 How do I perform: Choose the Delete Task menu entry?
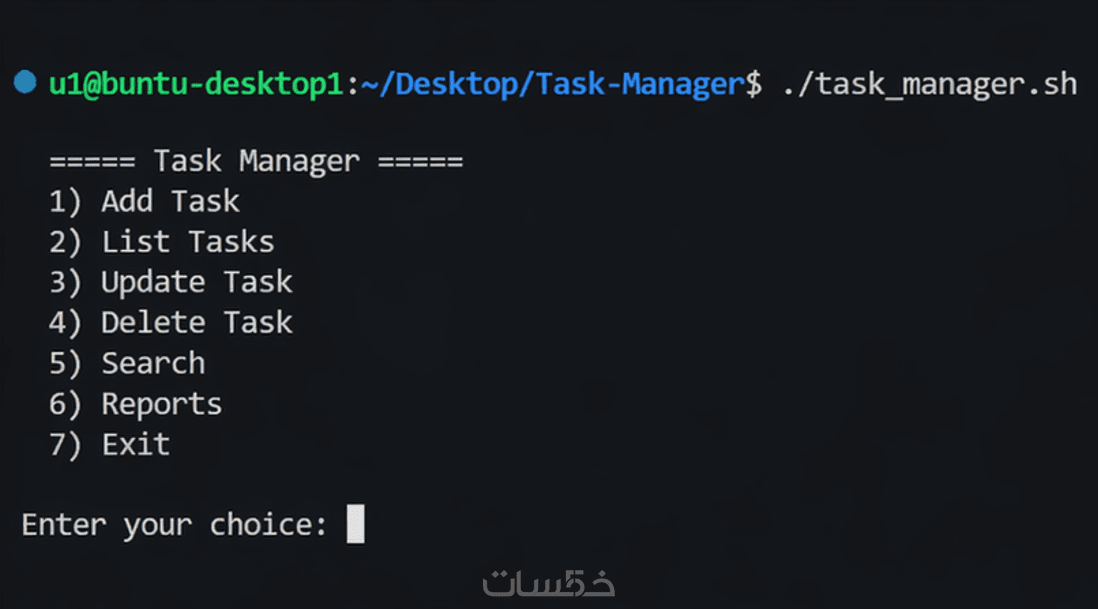(196, 323)
